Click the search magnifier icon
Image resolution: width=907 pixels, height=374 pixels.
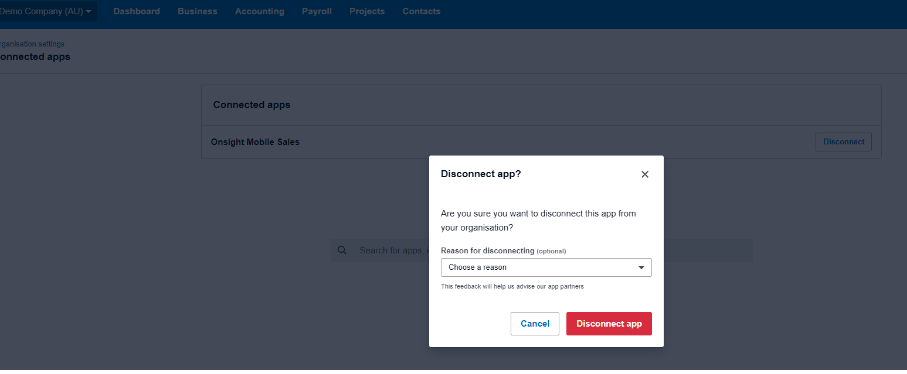[342, 250]
